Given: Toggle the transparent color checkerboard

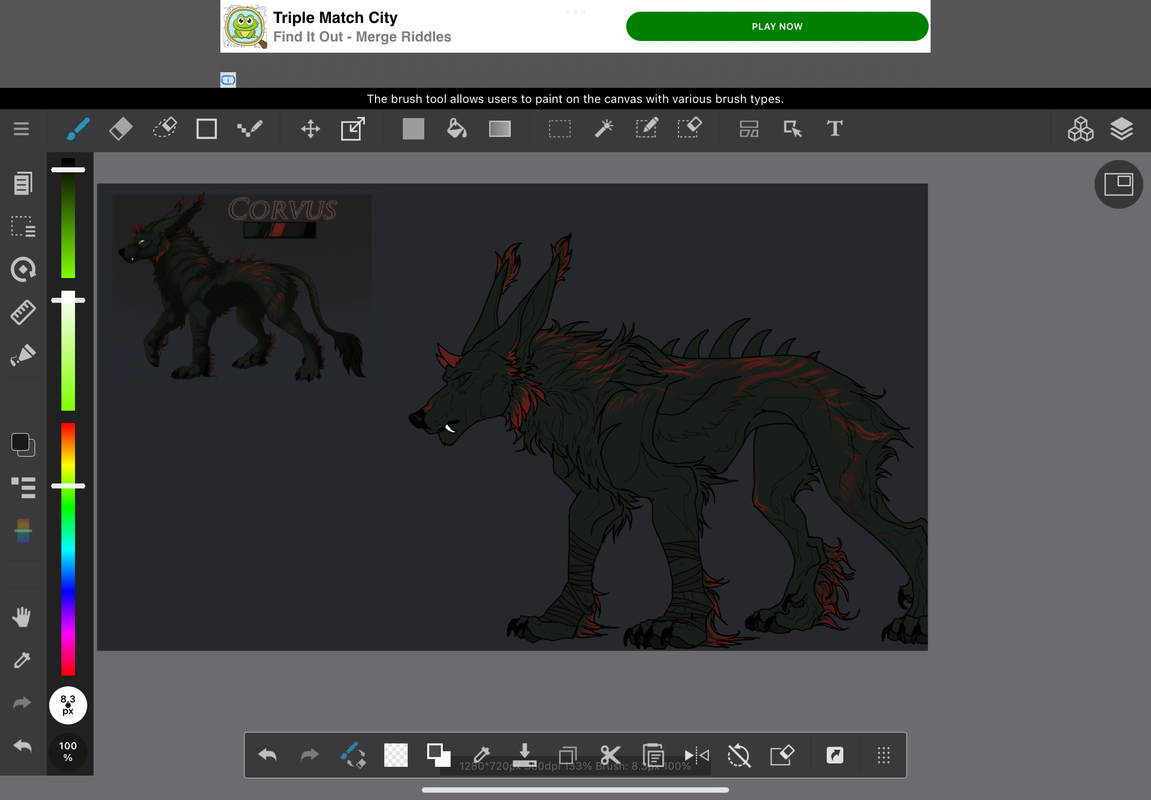Looking at the screenshot, I should coord(396,755).
